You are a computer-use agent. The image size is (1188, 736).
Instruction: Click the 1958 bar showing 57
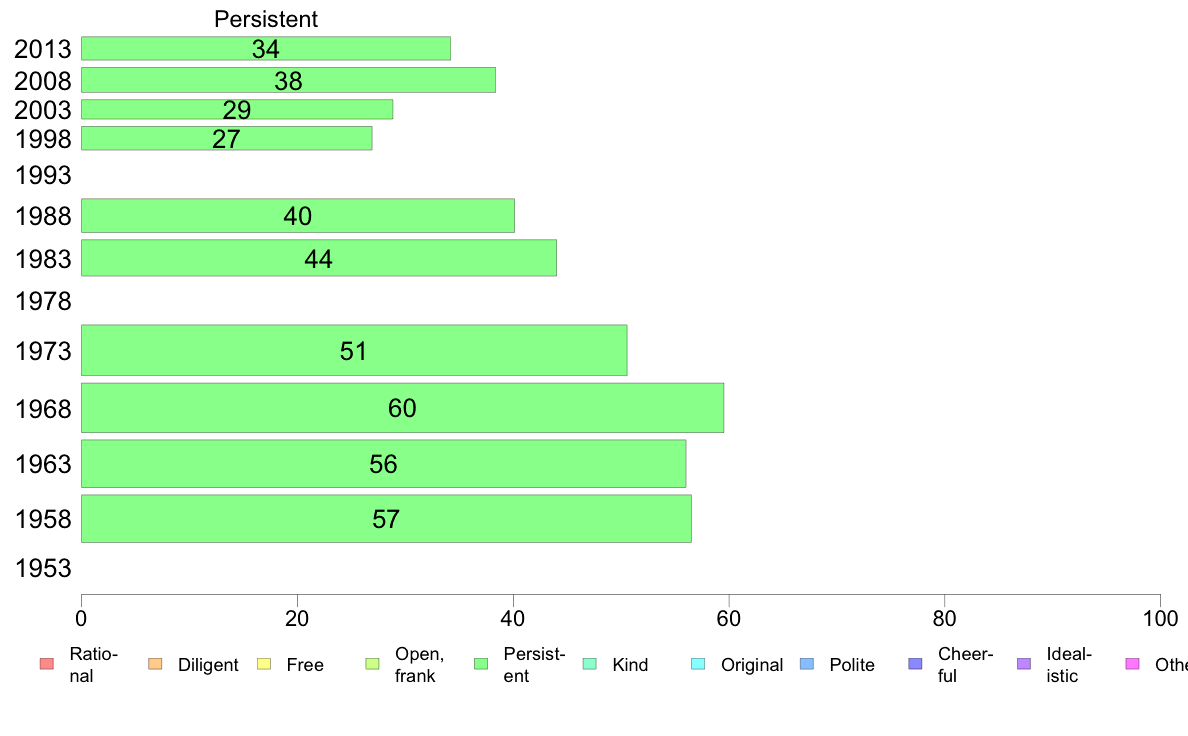pyautogui.click(x=386, y=518)
